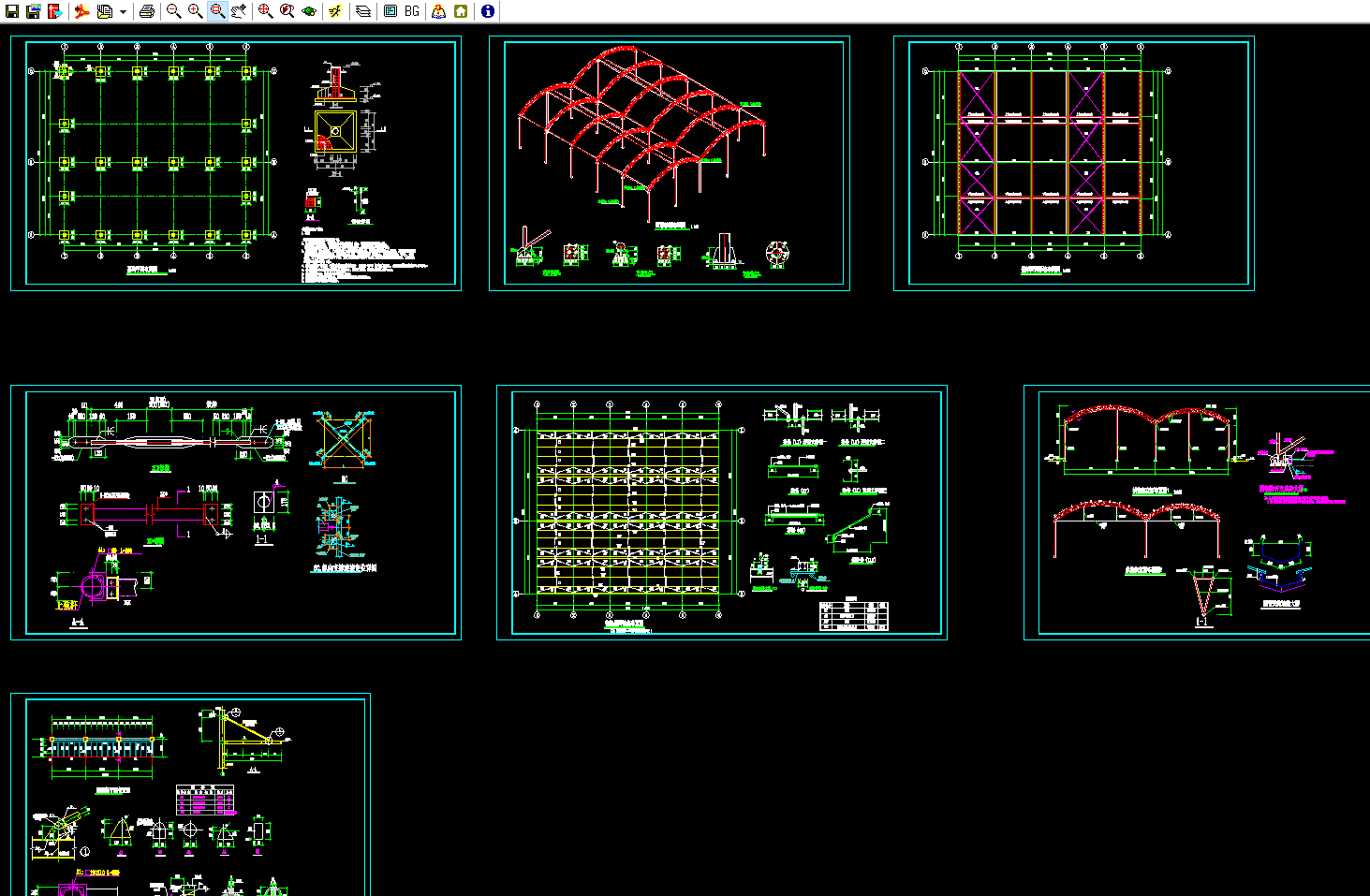Click the Zoom previous magnifier icon
Screen dimensions: 1370x896
click(x=287, y=11)
